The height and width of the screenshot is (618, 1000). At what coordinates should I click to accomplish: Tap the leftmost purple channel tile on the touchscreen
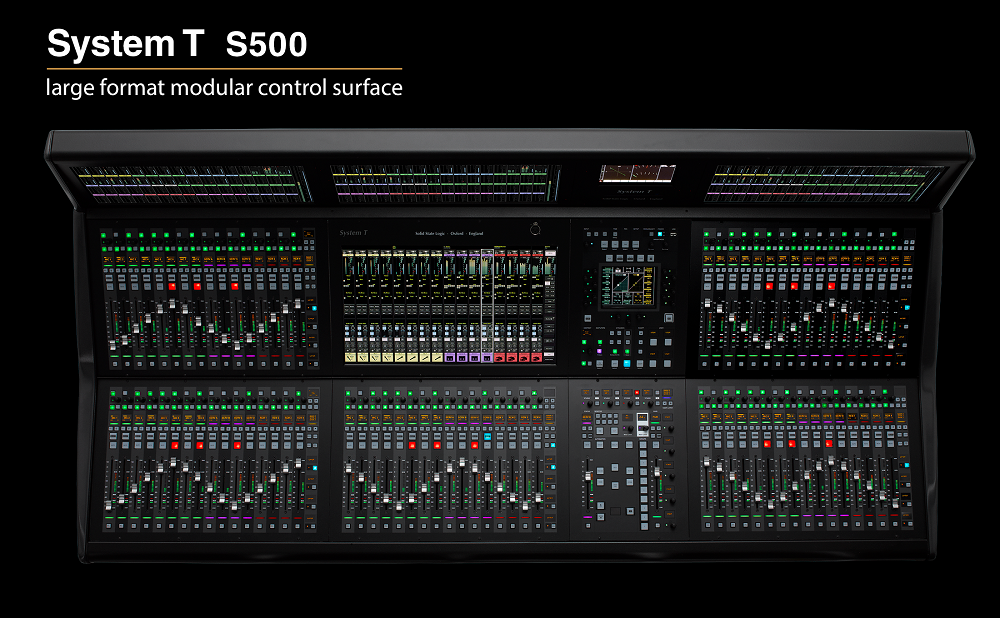(450, 357)
